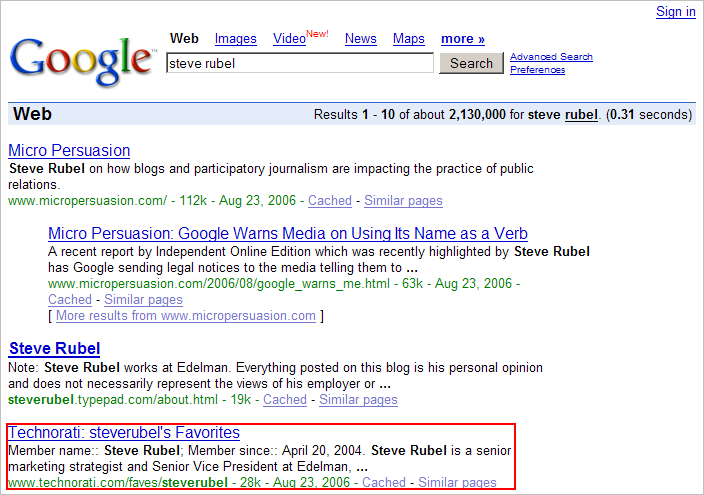This screenshot has height=495, width=704.
Task: Click the Google logo
Action: point(82,61)
